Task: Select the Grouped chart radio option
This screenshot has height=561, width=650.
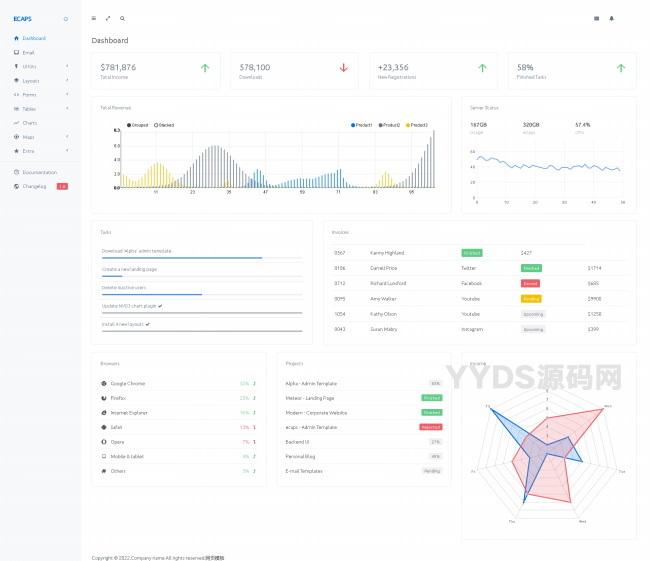Action: click(x=130, y=125)
